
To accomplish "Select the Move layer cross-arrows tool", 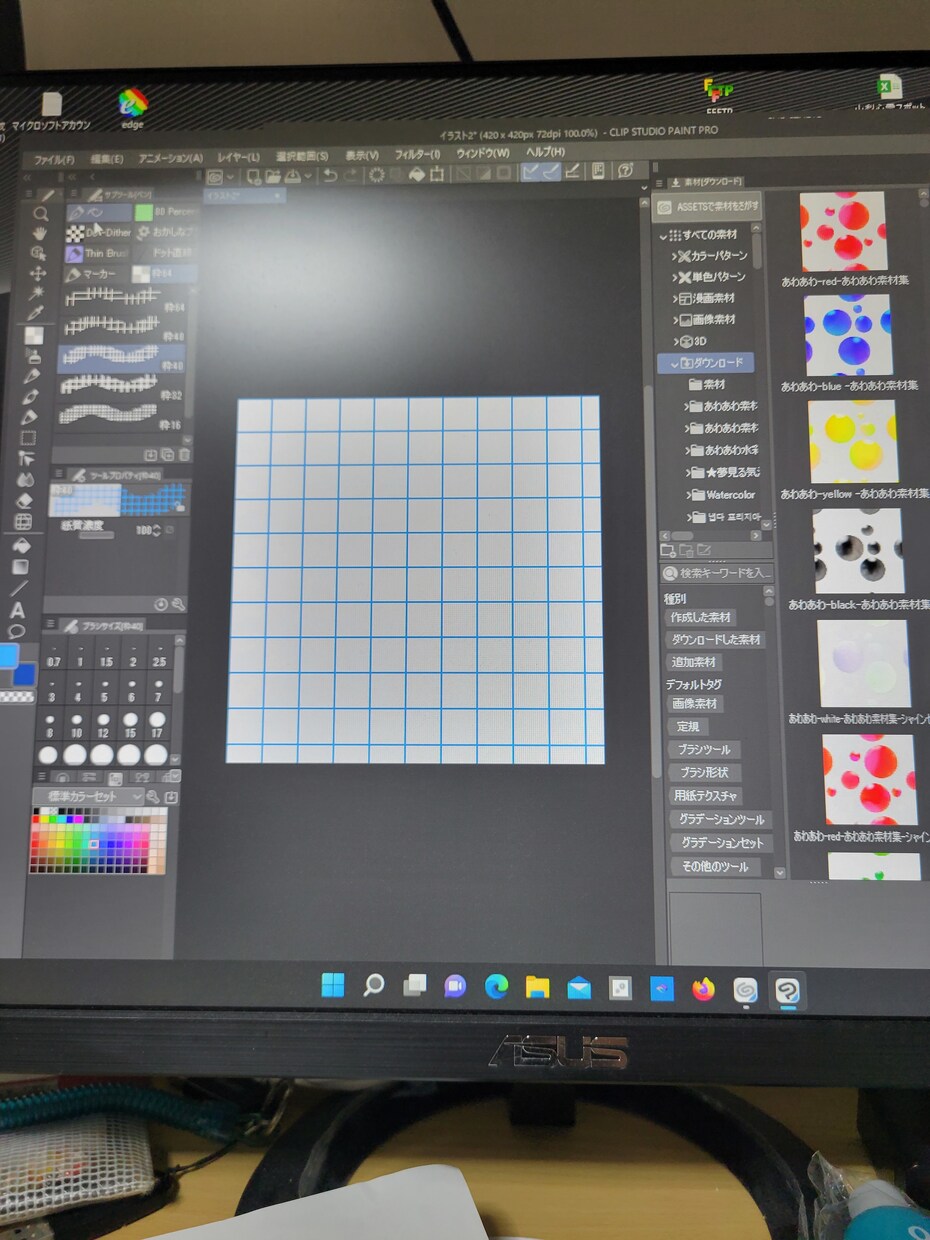I will [38, 273].
